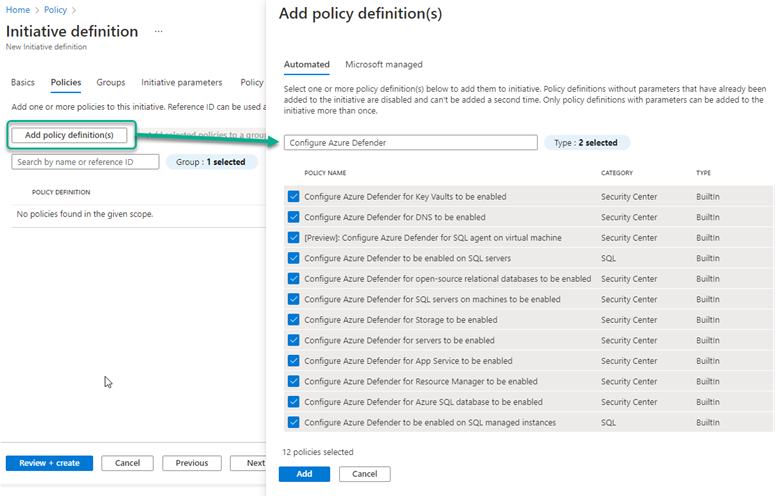Toggle checkbox for Azure Defender for servers
This screenshot has height=496, width=776.
coord(294,341)
